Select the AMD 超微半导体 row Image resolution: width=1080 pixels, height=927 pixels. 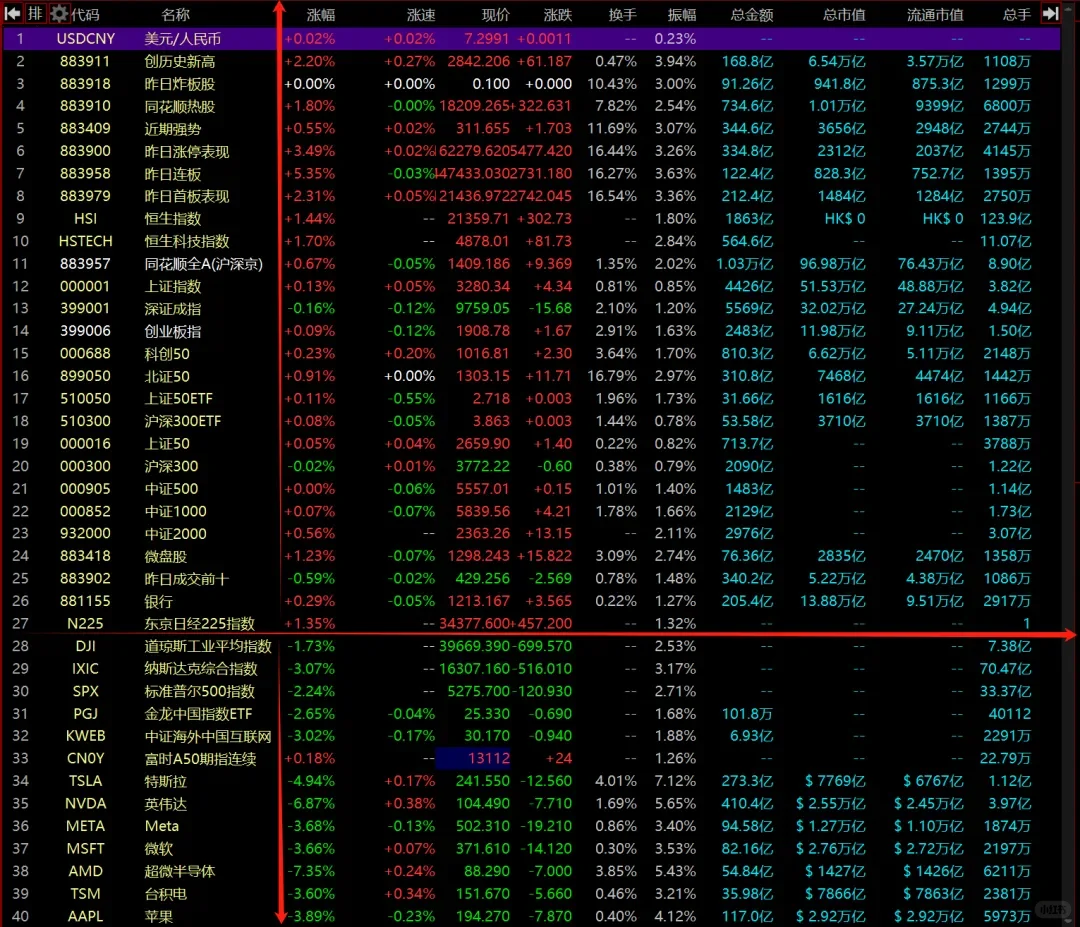tap(532, 871)
